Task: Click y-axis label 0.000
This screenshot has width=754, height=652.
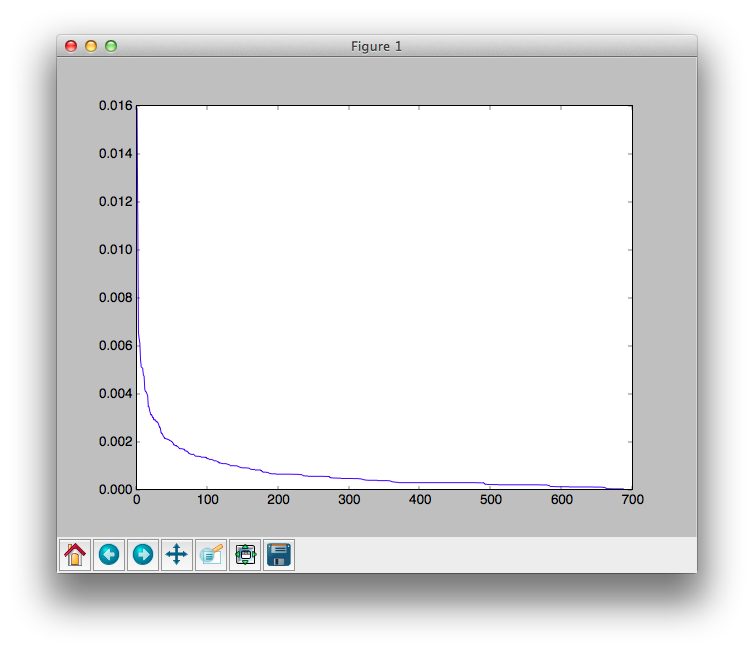Action: [x=115, y=489]
